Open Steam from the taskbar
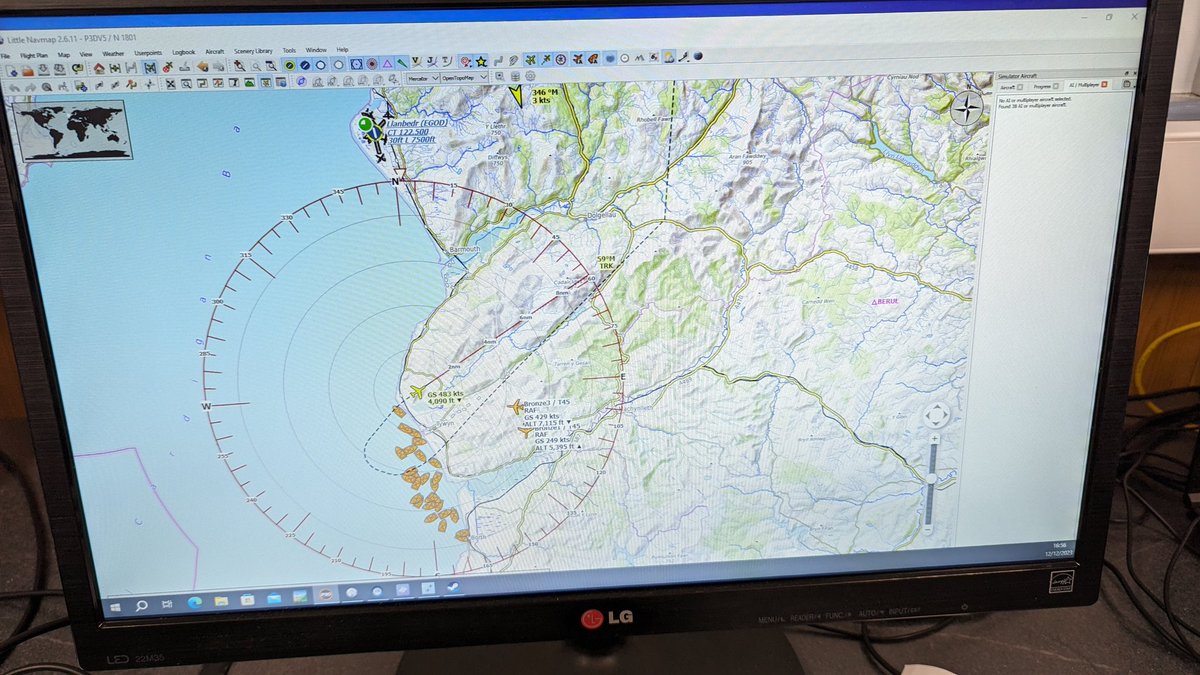 (453, 588)
